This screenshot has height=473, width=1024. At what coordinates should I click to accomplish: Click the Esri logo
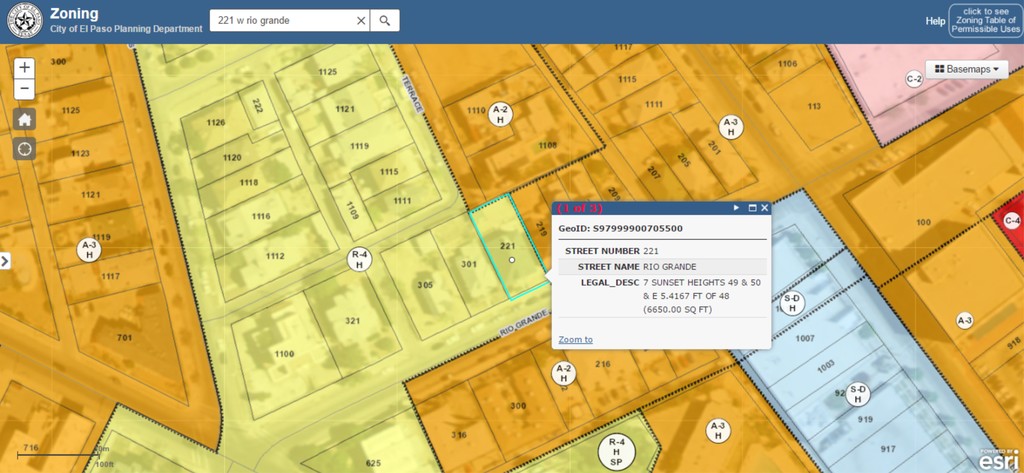[999, 460]
